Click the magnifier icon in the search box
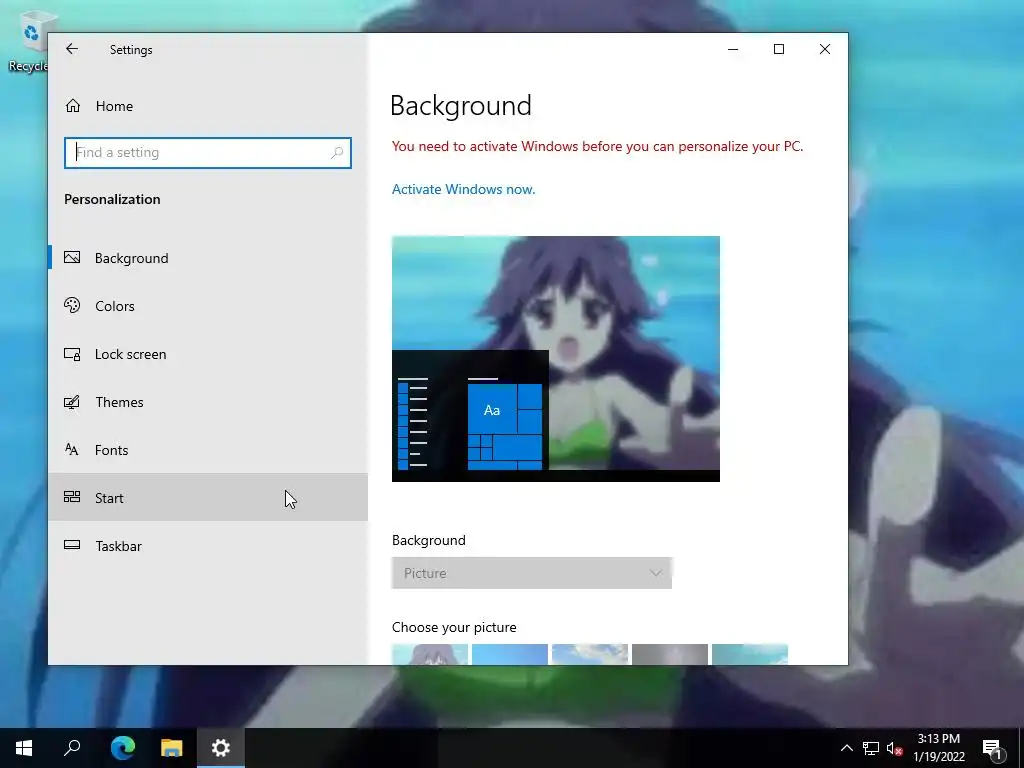The width and height of the screenshot is (1024, 768). click(337, 152)
